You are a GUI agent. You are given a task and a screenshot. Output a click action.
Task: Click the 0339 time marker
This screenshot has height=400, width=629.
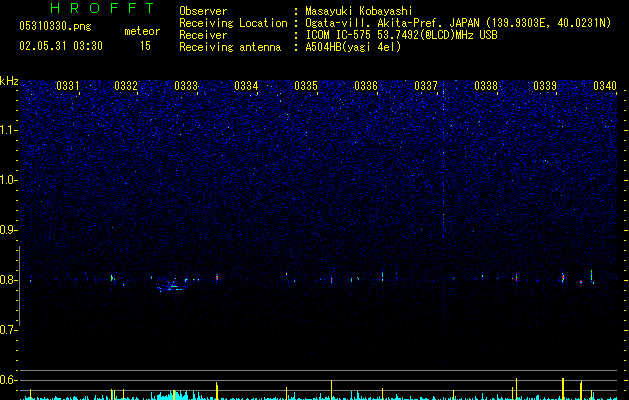(545, 86)
